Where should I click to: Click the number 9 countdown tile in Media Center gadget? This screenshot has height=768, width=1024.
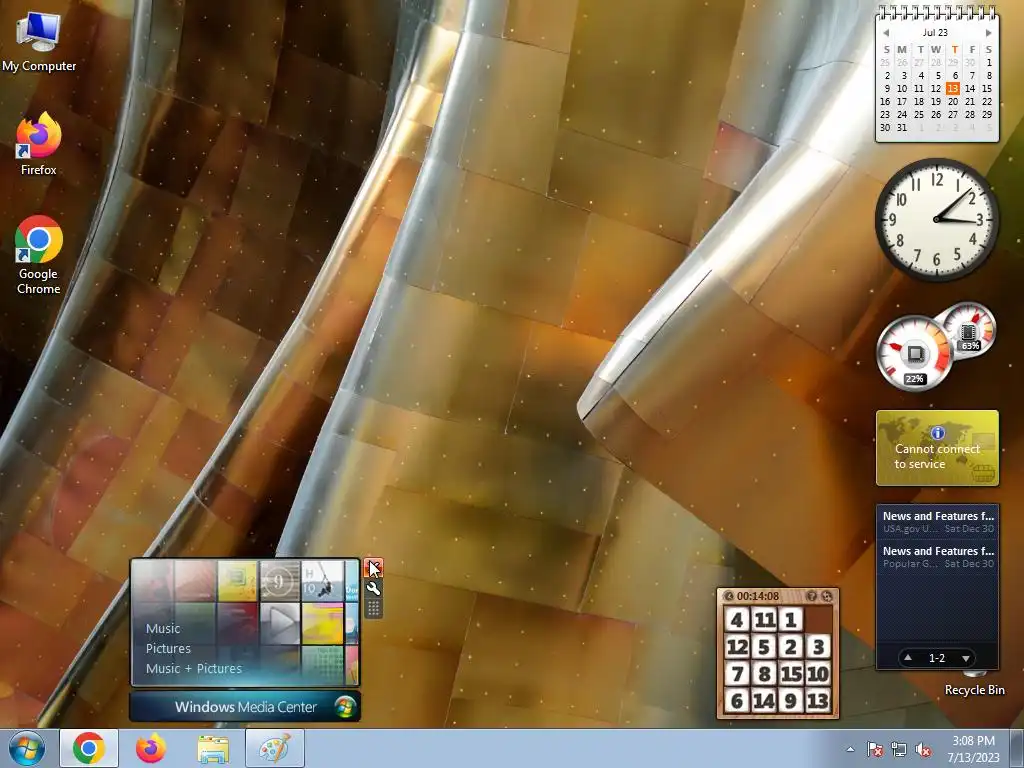pos(280,581)
